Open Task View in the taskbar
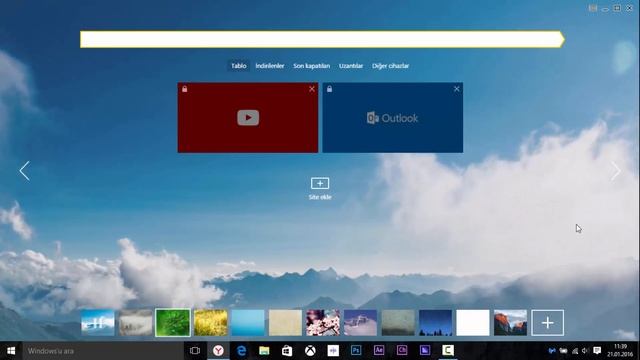 pos(195,351)
